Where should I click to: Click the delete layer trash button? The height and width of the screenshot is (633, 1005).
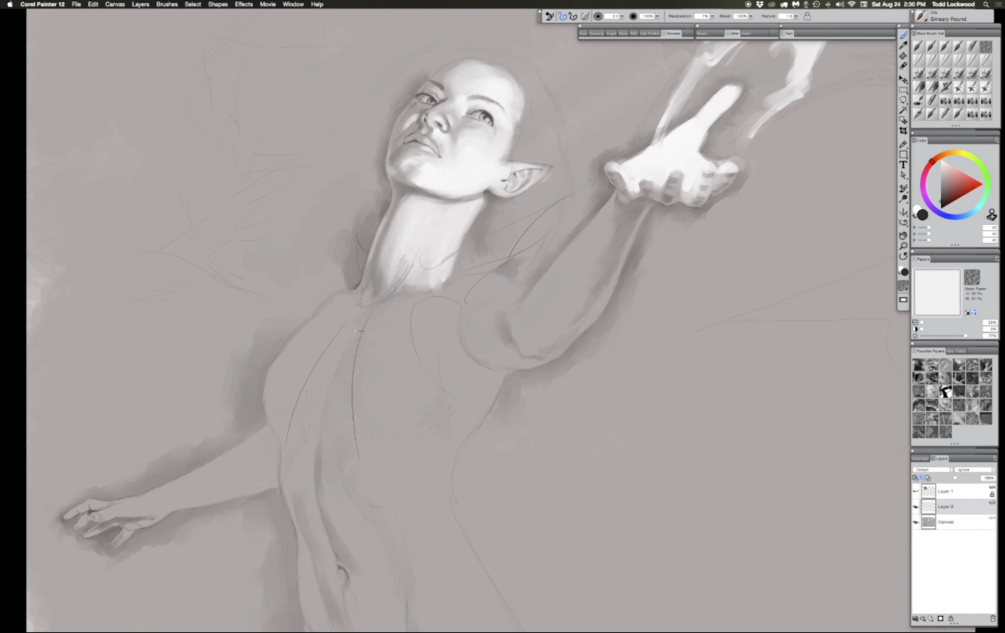(992, 618)
